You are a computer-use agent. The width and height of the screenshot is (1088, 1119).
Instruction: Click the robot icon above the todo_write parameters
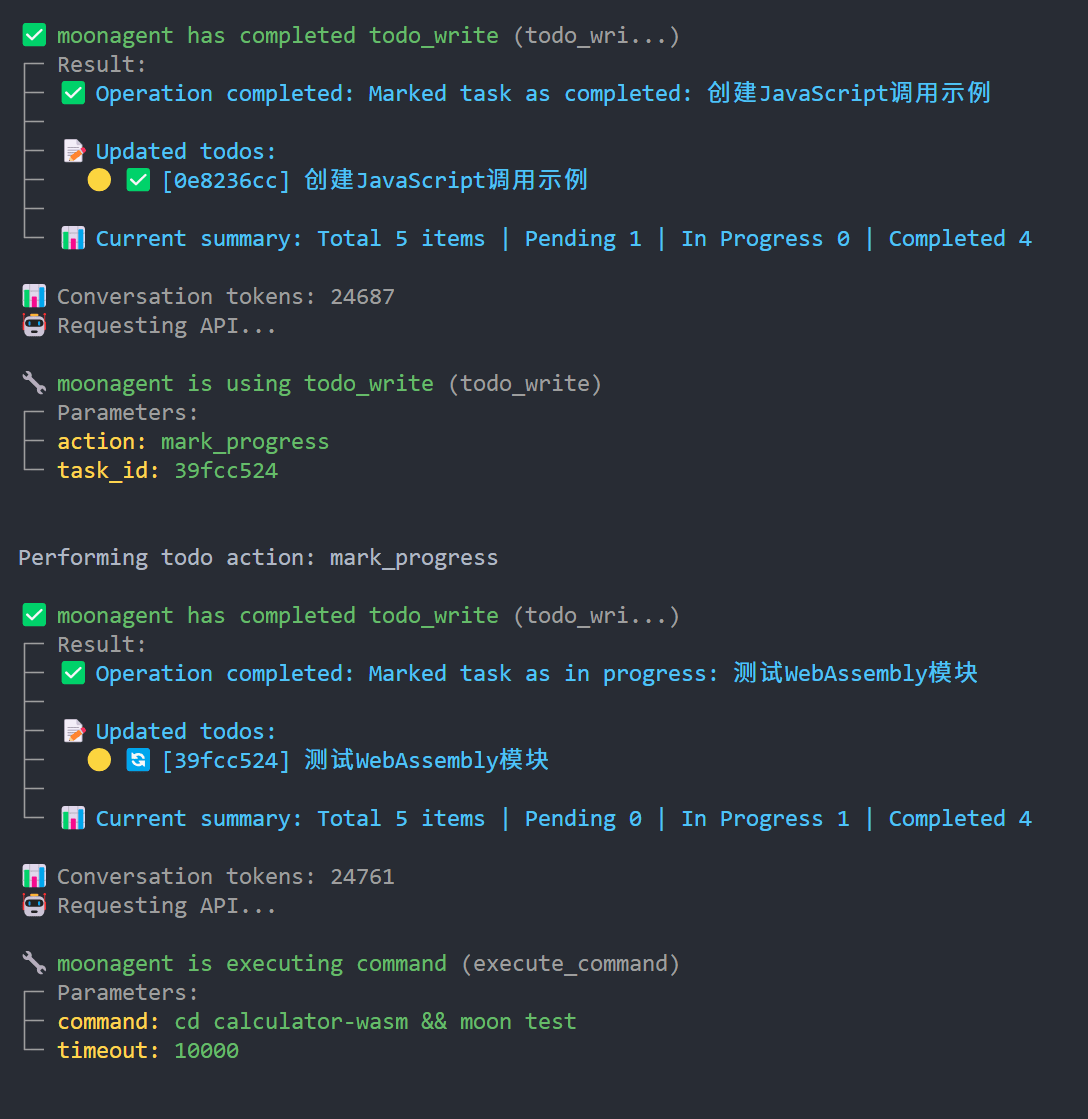[x=34, y=325]
